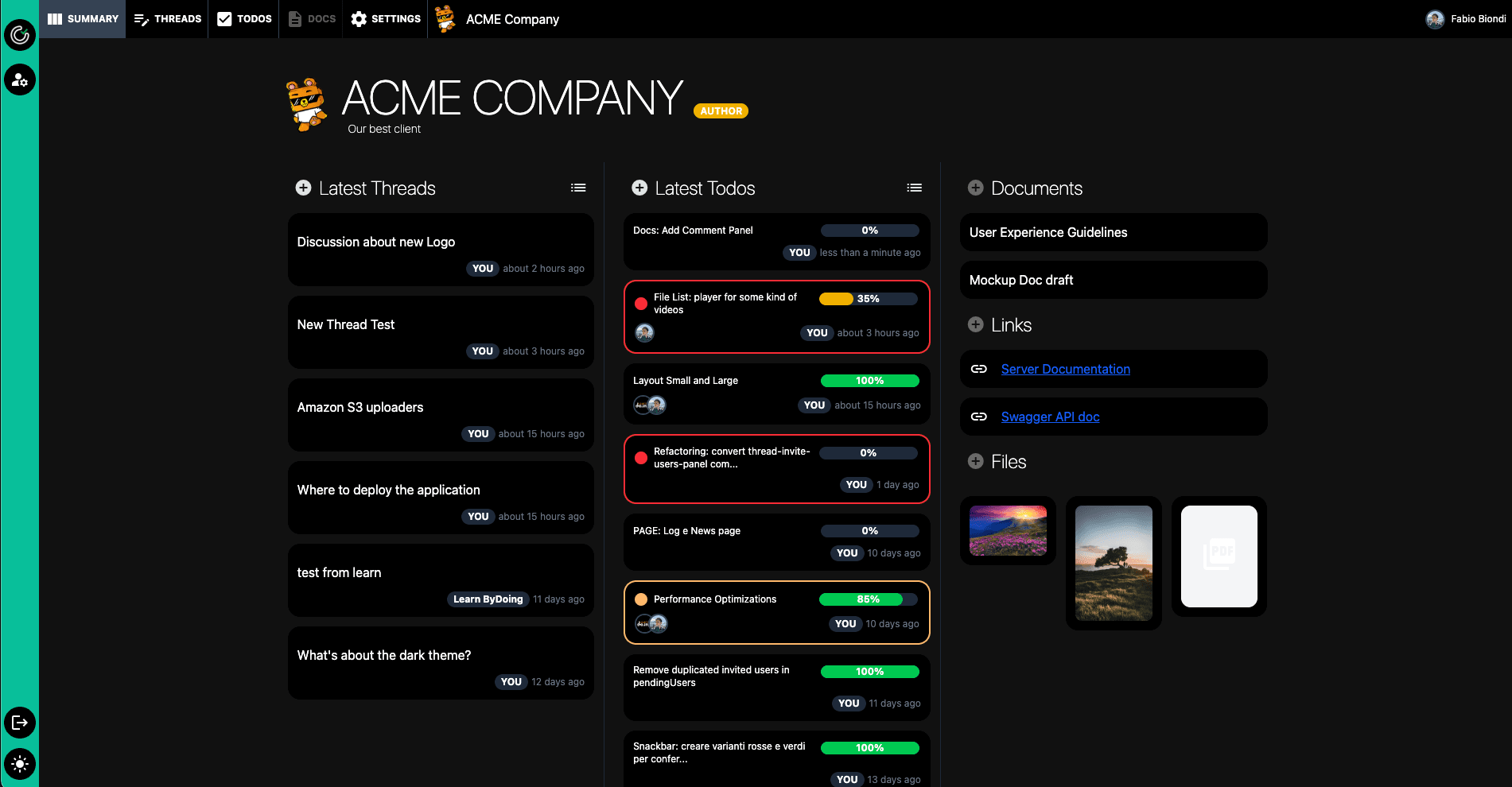Open Fabio Biondi user profile avatar

point(1435,19)
